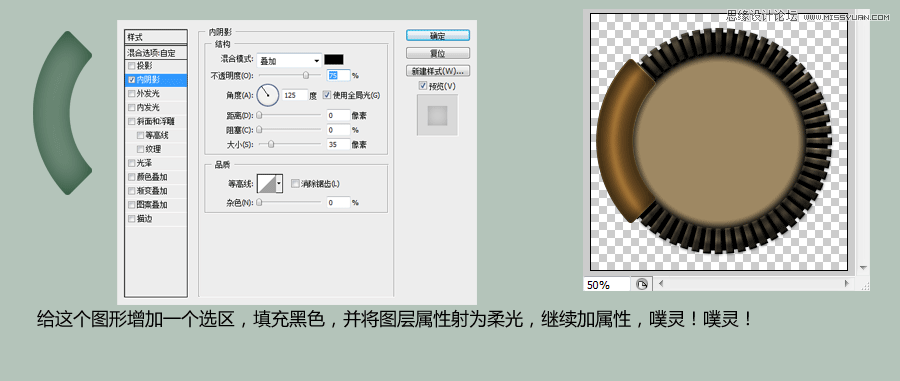Screen dimensions: 900x381
Task: Toggle the 投影 checkbox
Action: pos(132,66)
